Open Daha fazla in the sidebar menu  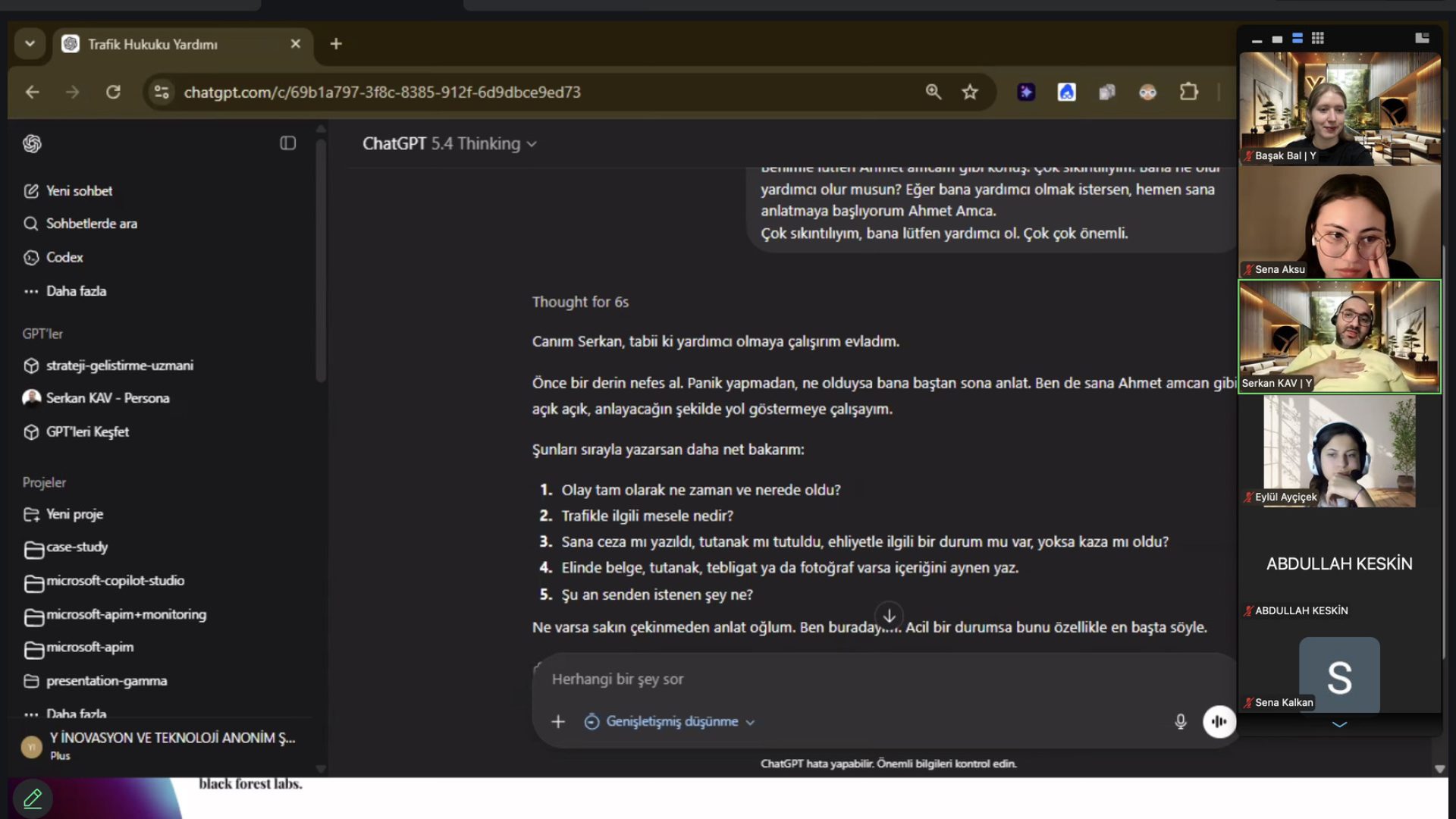[76, 290]
